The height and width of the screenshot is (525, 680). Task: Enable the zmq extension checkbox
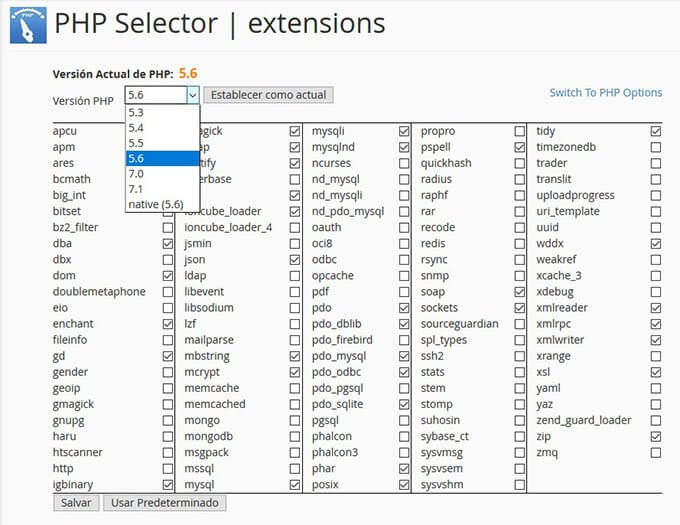[656, 453]
